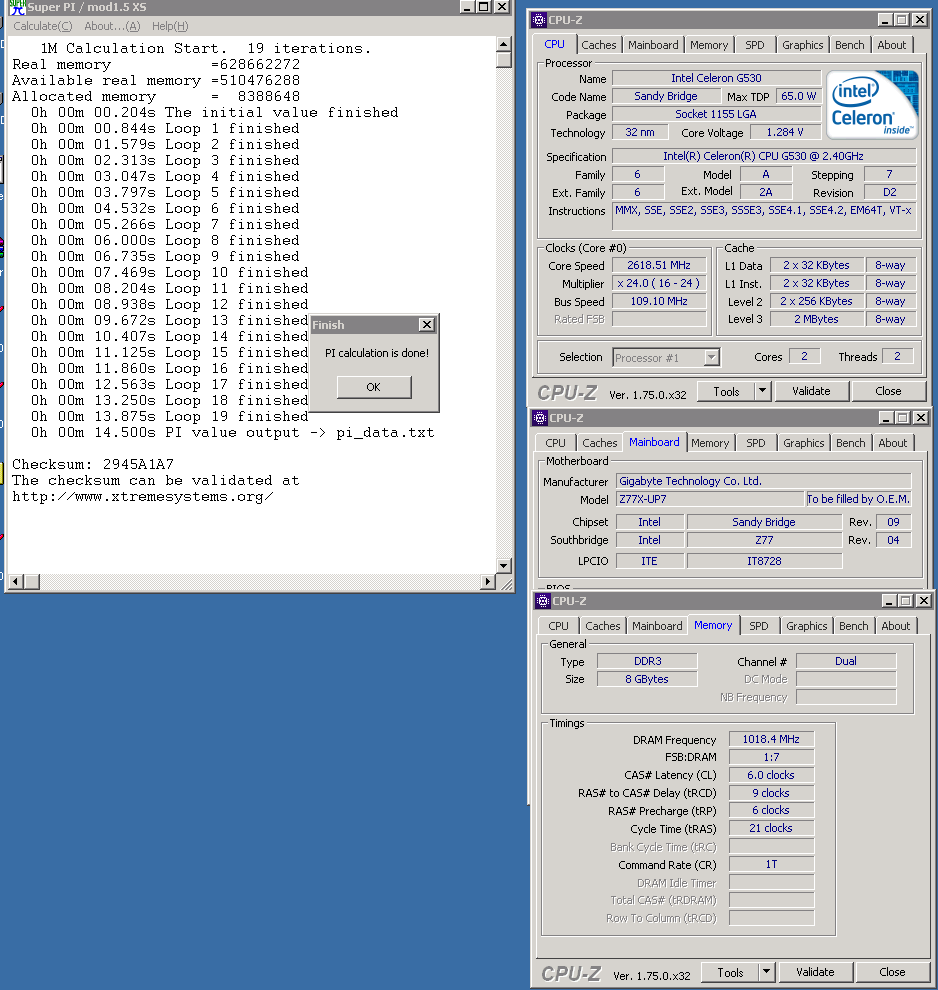This screenshot has width=938, height=990.
Task: Click OK in the Finish dialog
Action: 374,387
